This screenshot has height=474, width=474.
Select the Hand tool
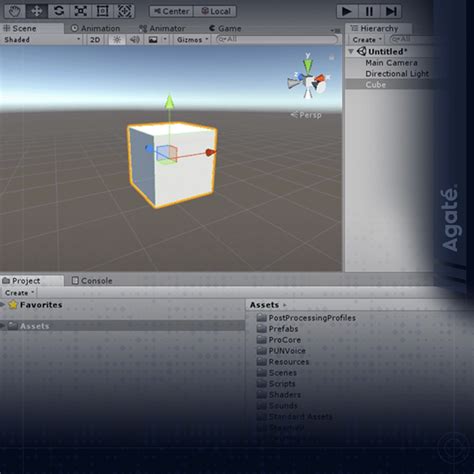(x=14, y=11)
